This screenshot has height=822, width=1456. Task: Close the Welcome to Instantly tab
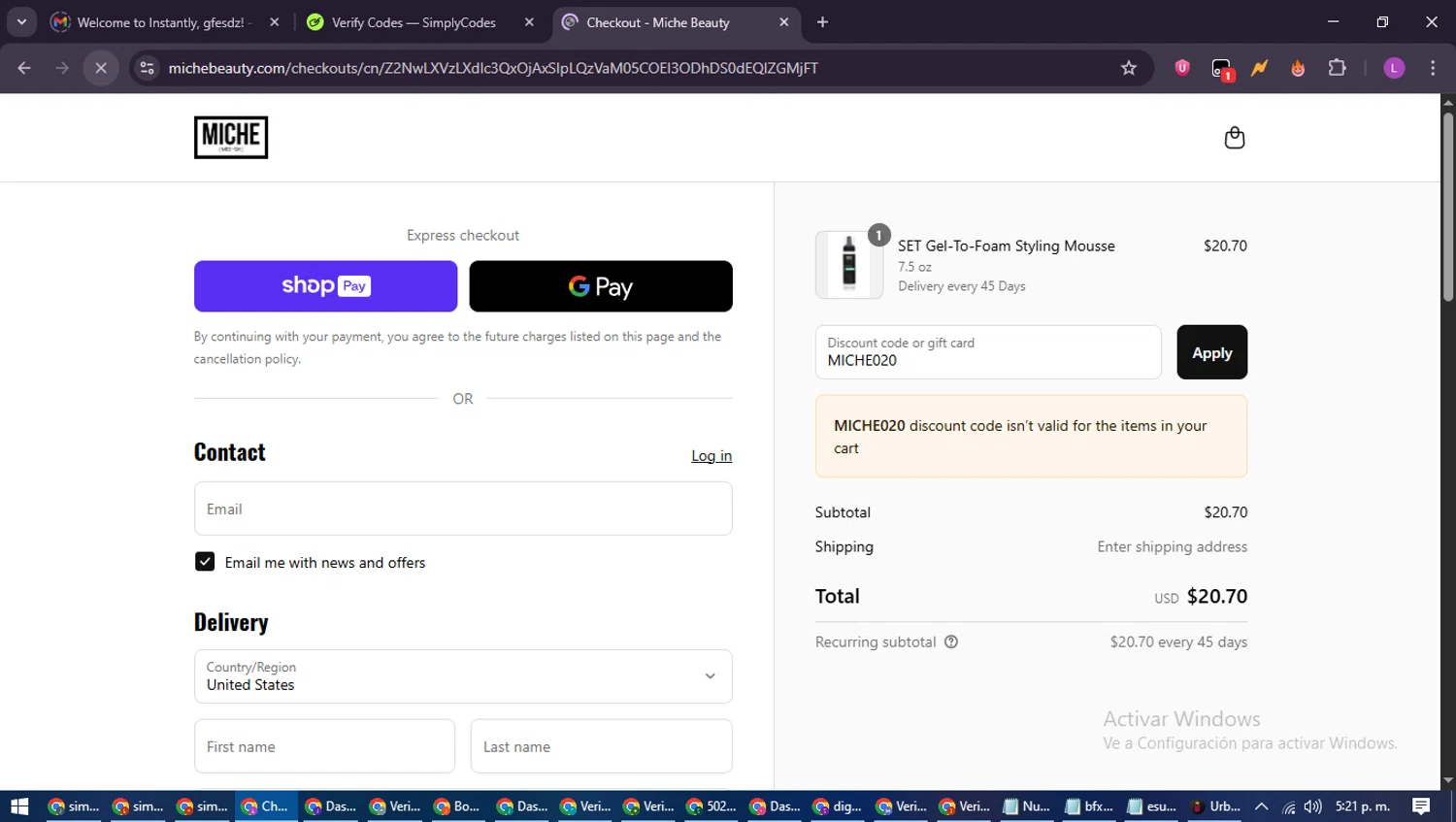[275, 22]
